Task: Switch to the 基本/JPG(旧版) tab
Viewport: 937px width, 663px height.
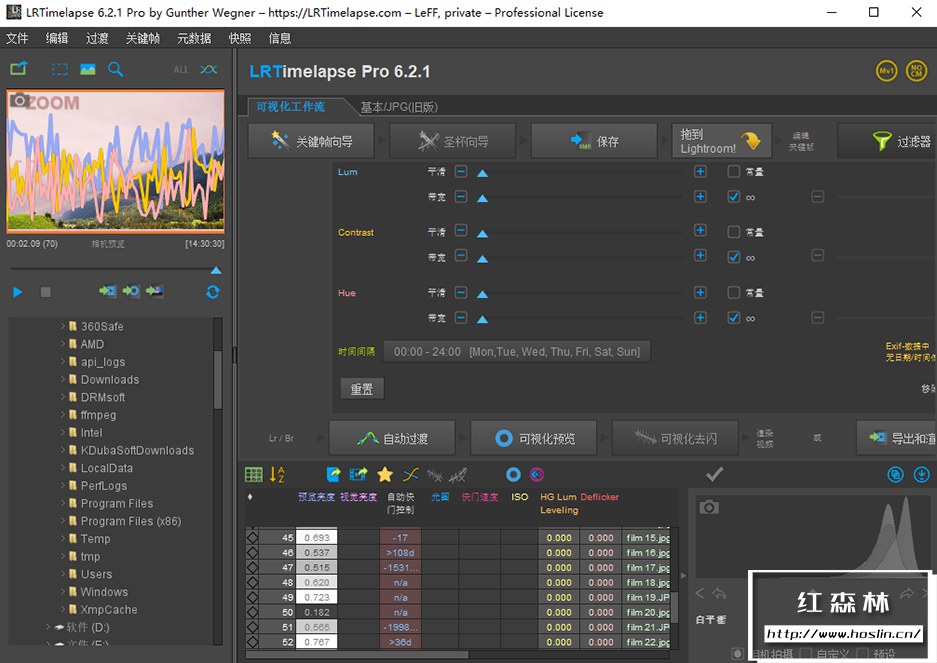Action: tap(399, 107)
